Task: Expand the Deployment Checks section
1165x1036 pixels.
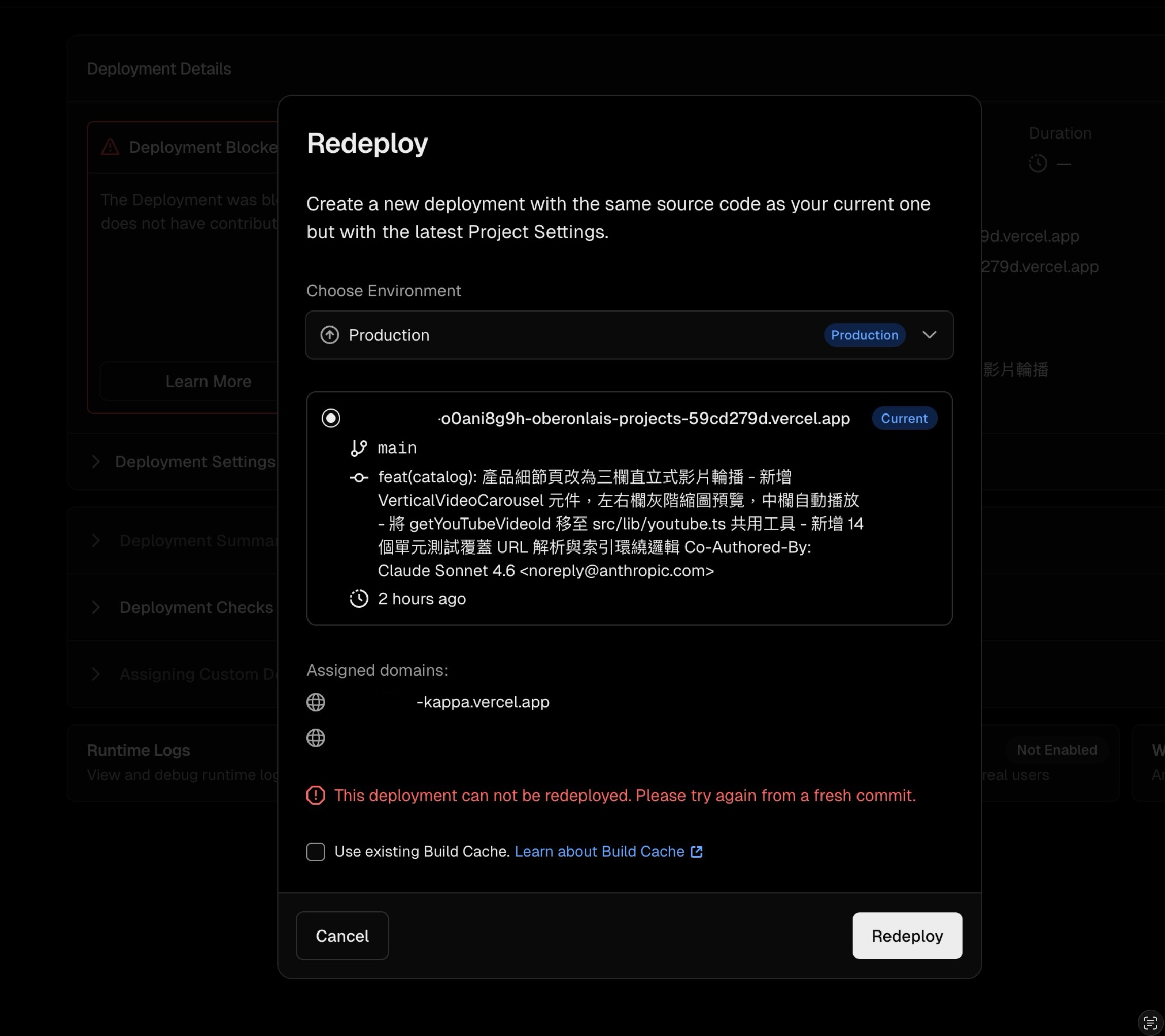Action: pyautogui.click(x=96, y=607)
